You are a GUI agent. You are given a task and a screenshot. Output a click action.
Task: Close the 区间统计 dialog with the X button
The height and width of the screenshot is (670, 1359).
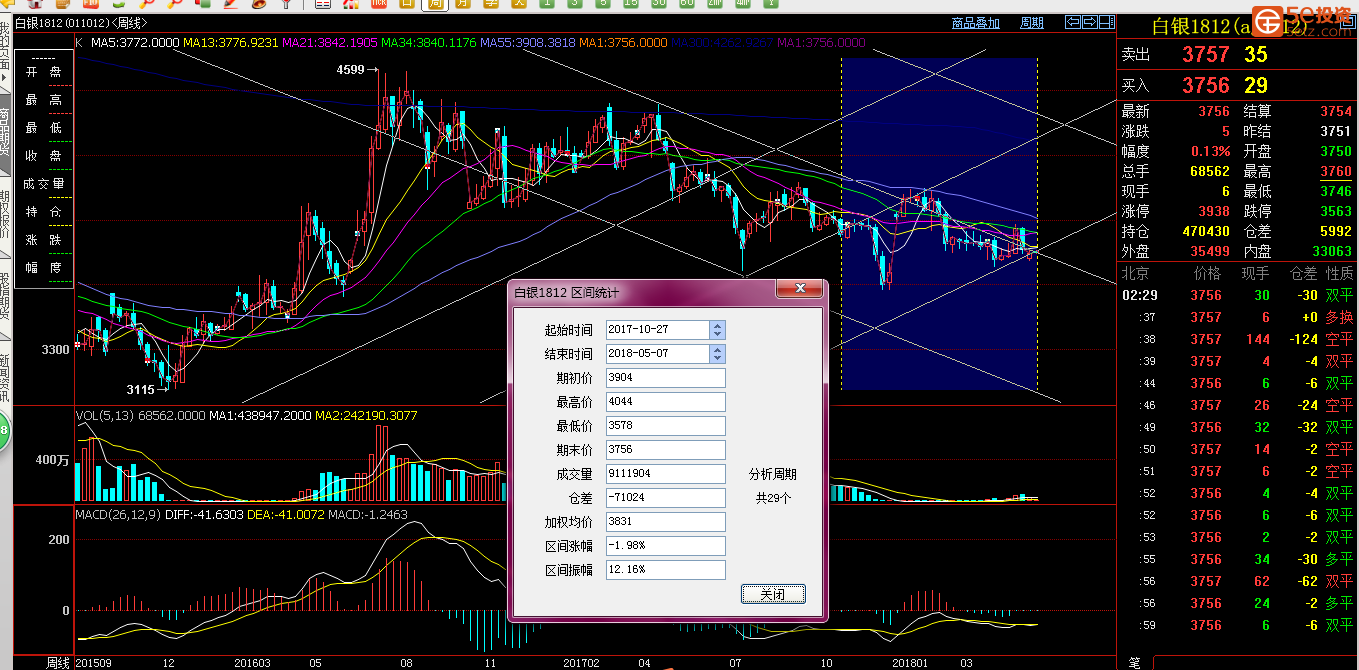pyautogui.click(x=799, y=290)
